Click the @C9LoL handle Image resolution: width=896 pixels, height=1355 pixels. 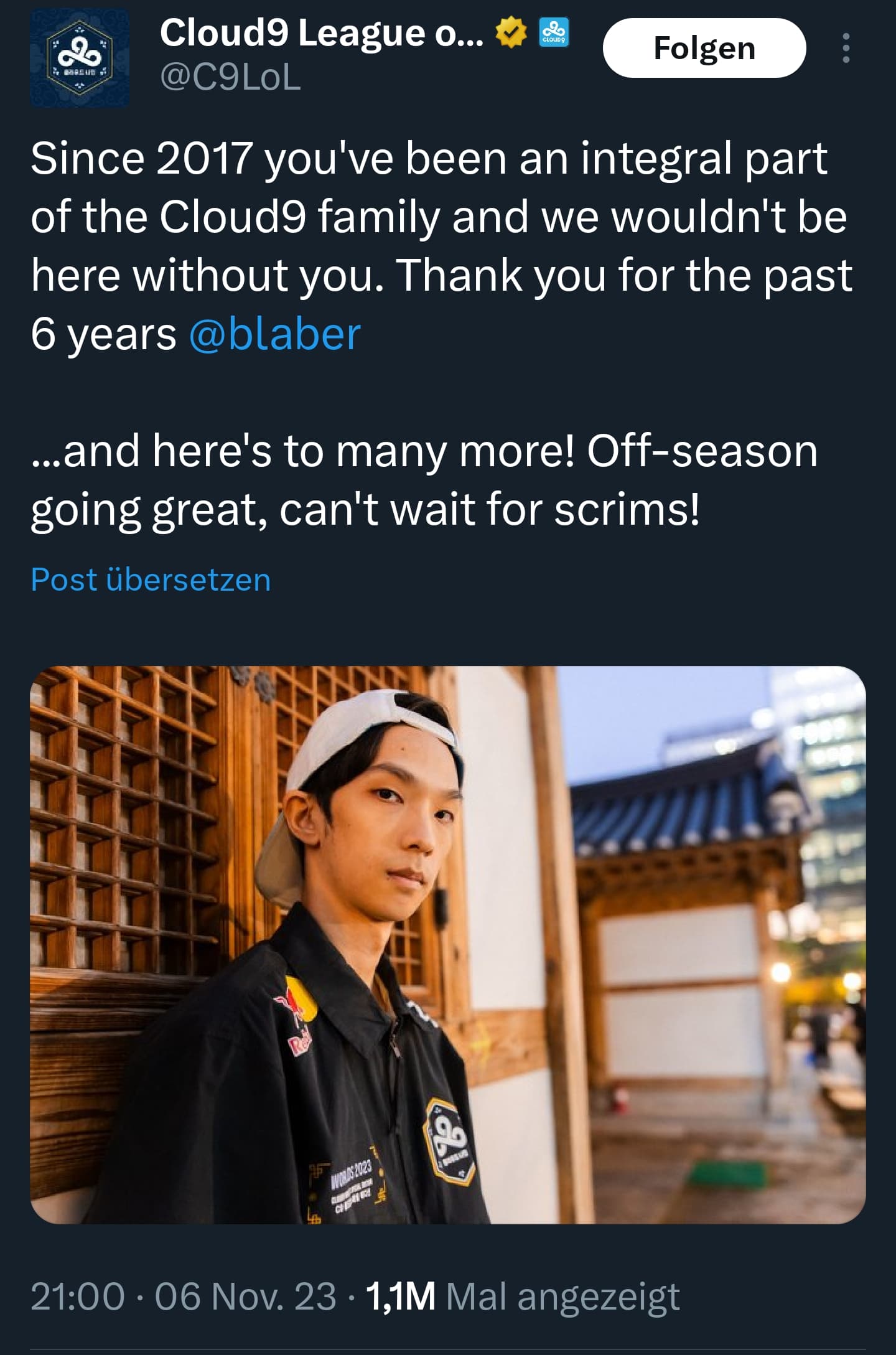(230, 78)
